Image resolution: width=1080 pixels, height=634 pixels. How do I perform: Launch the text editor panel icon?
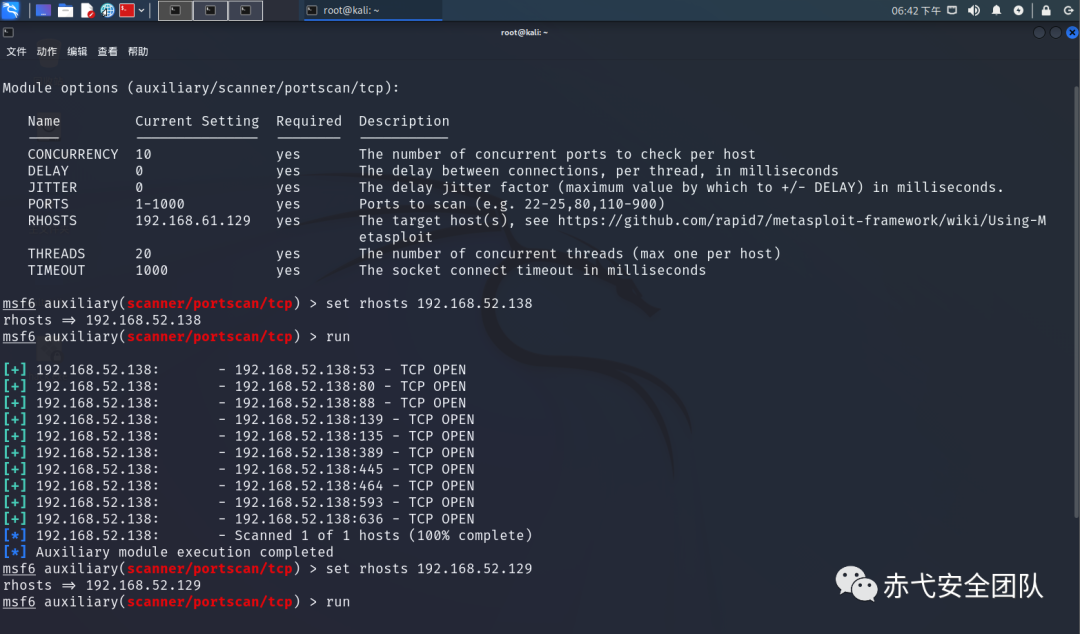point(87,10)
